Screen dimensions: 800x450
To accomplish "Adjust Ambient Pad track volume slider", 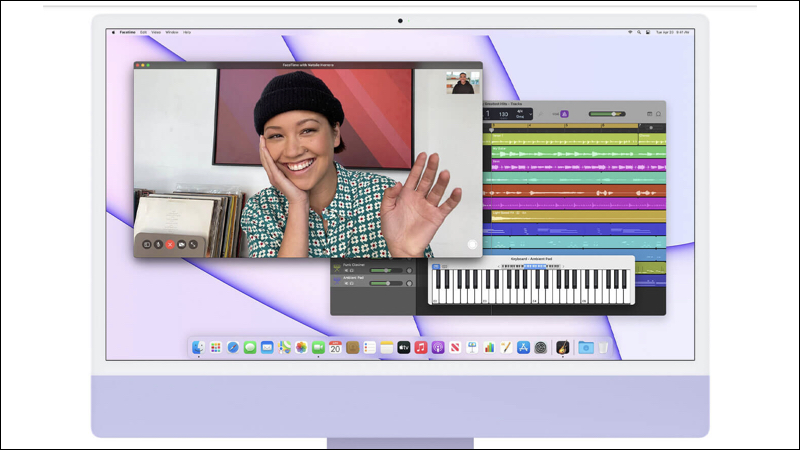I will coord(385,283).
